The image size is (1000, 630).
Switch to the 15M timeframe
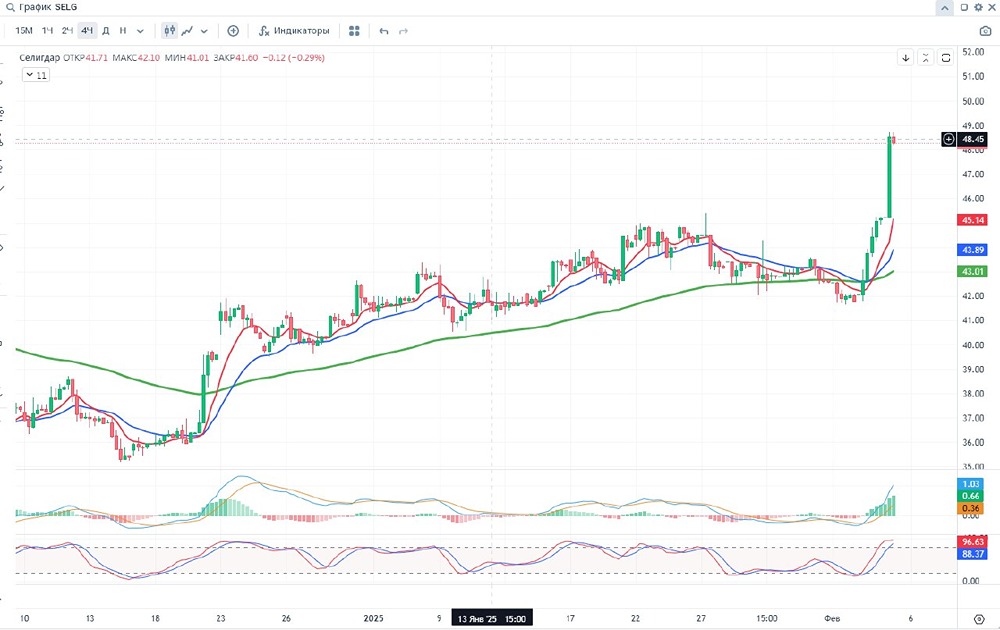pyautogui.click(x=24, y=31)
